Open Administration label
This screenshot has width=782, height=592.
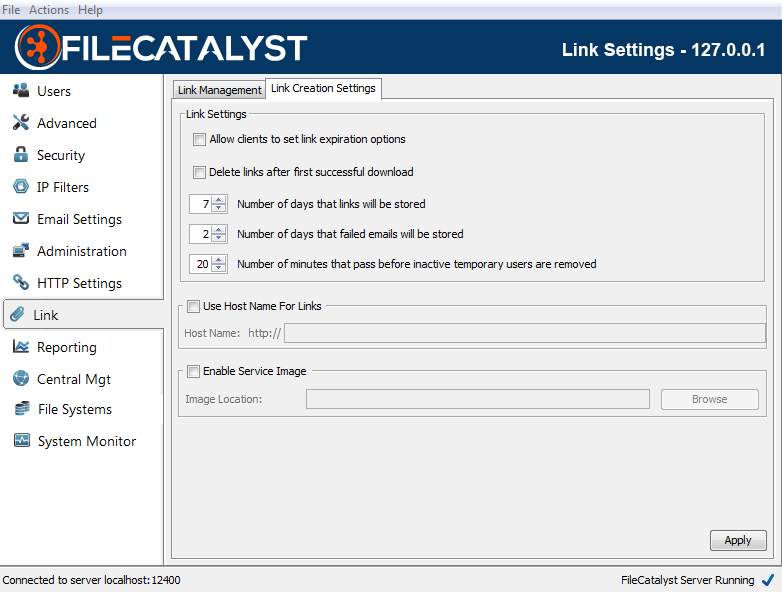(x=82, y=251)
